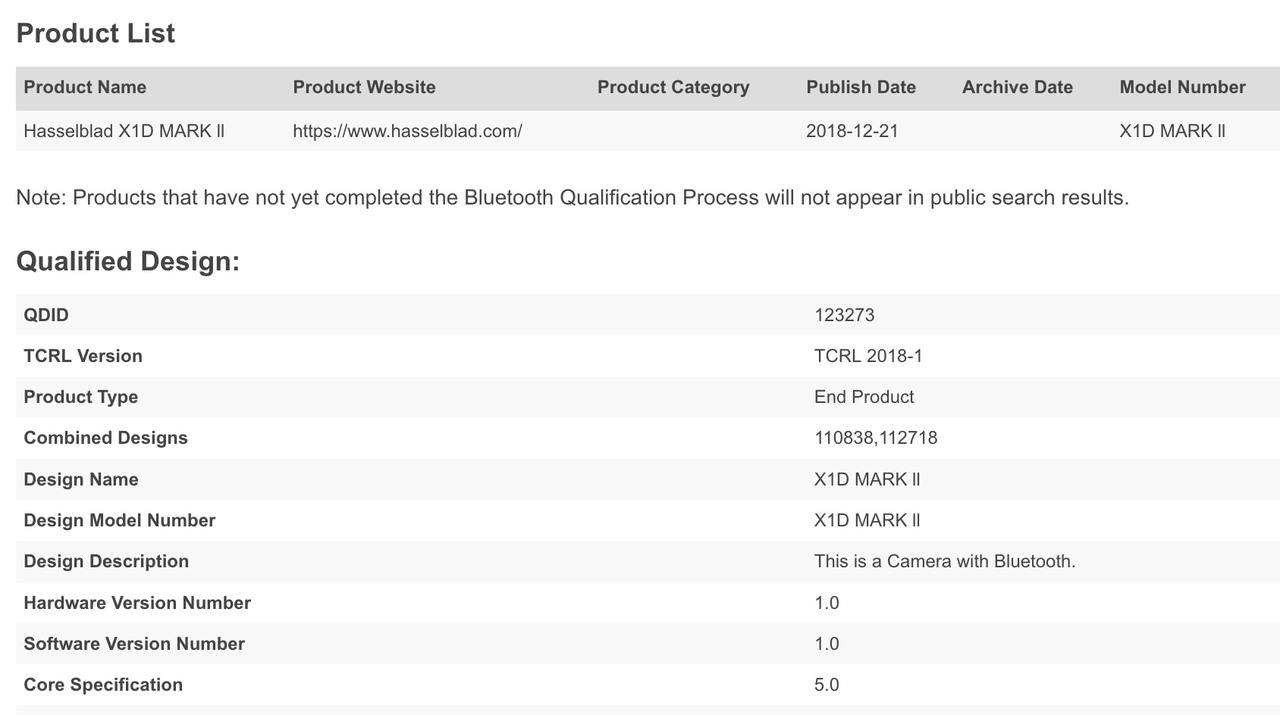Click the Archive Date column header
The width and height of the screenshot is (1280, 715).
coord(1017,87)
